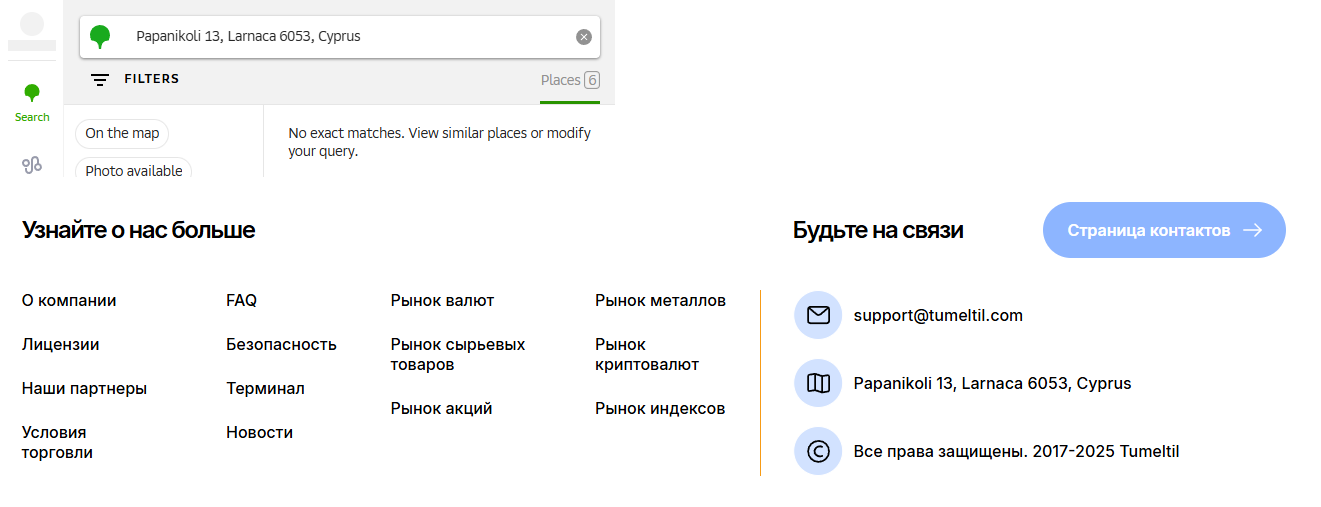Click the Будьте на связи heading
The image size is (1321, 507).
pyautogui.click(x=878, y=230)
